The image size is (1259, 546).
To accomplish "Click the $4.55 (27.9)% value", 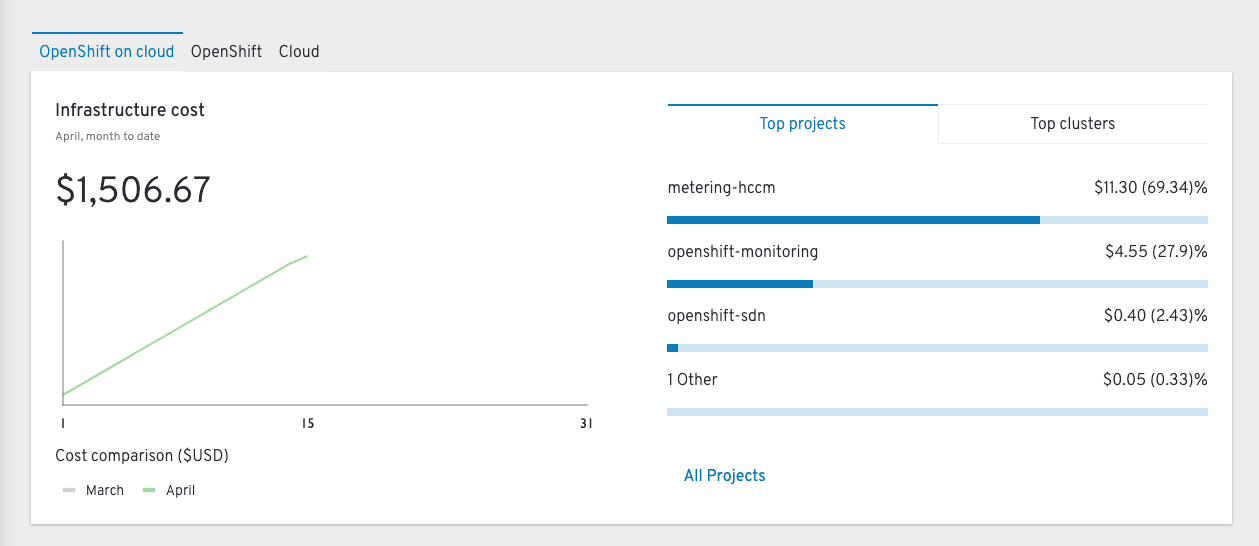I will pyautogui.click(x=1156, y=252).
